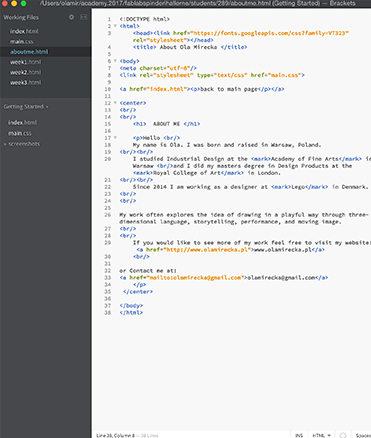The width and height of the screenshot is (371, 438).
Task: Click the closing center tag
Action: click(138, 292)
